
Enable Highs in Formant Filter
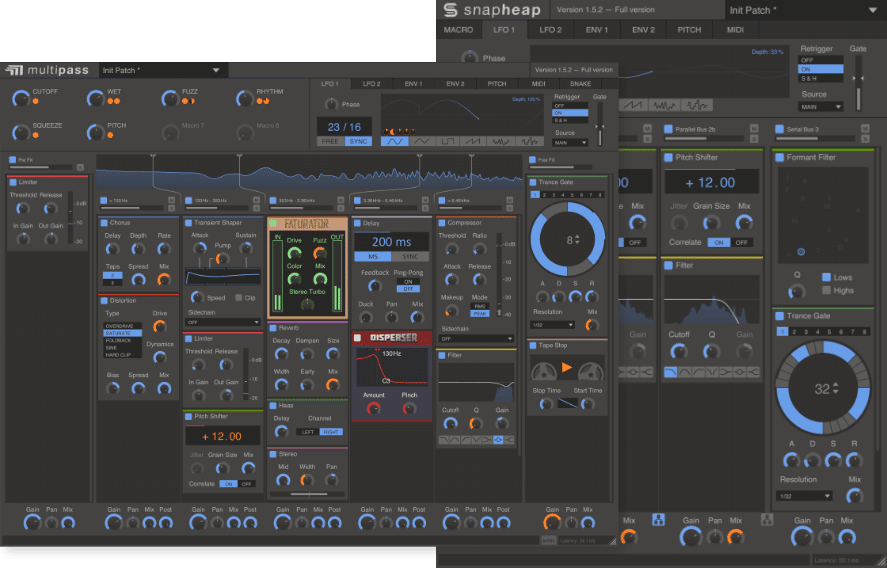click(826, 290)
